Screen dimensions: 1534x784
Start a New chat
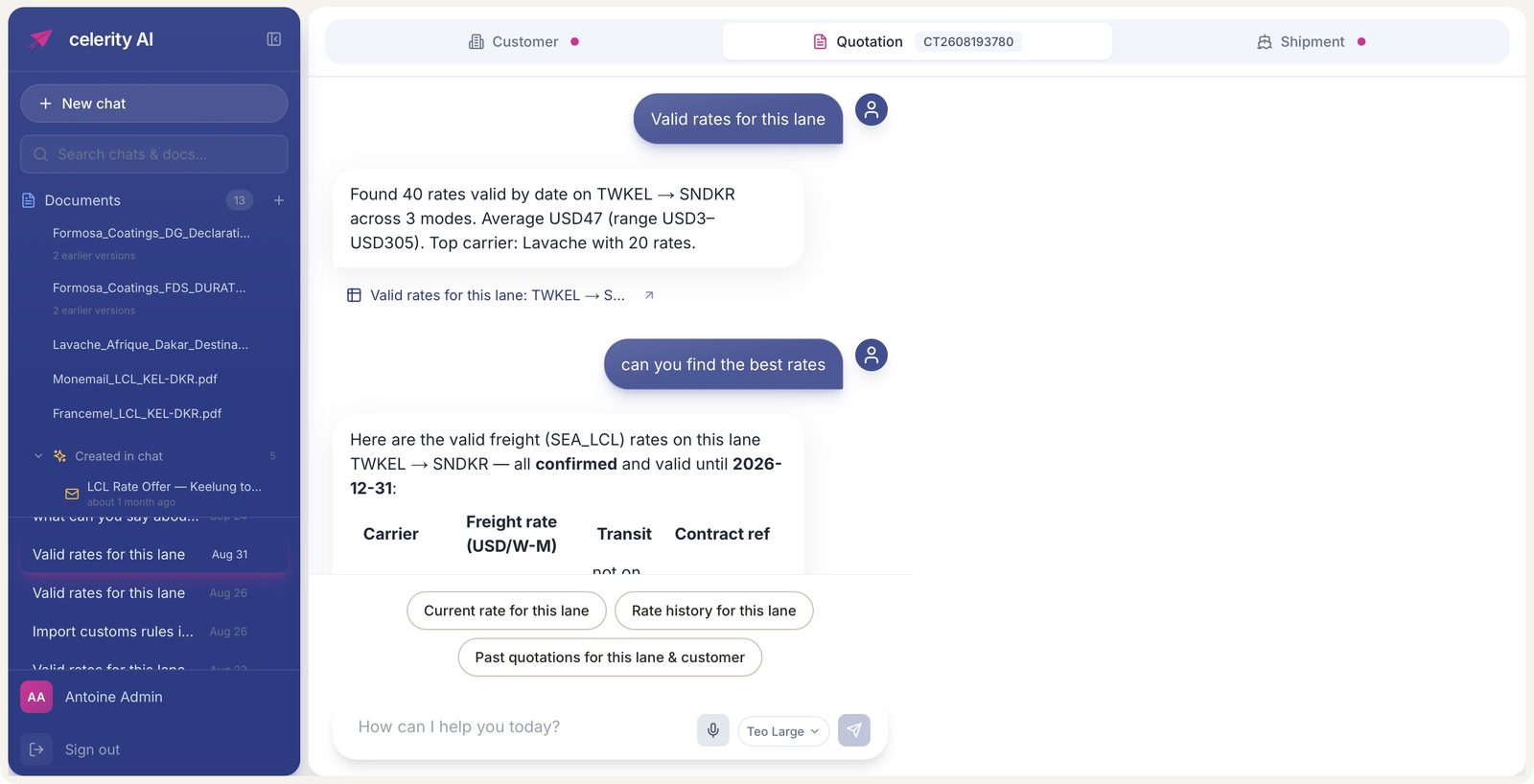153,104
